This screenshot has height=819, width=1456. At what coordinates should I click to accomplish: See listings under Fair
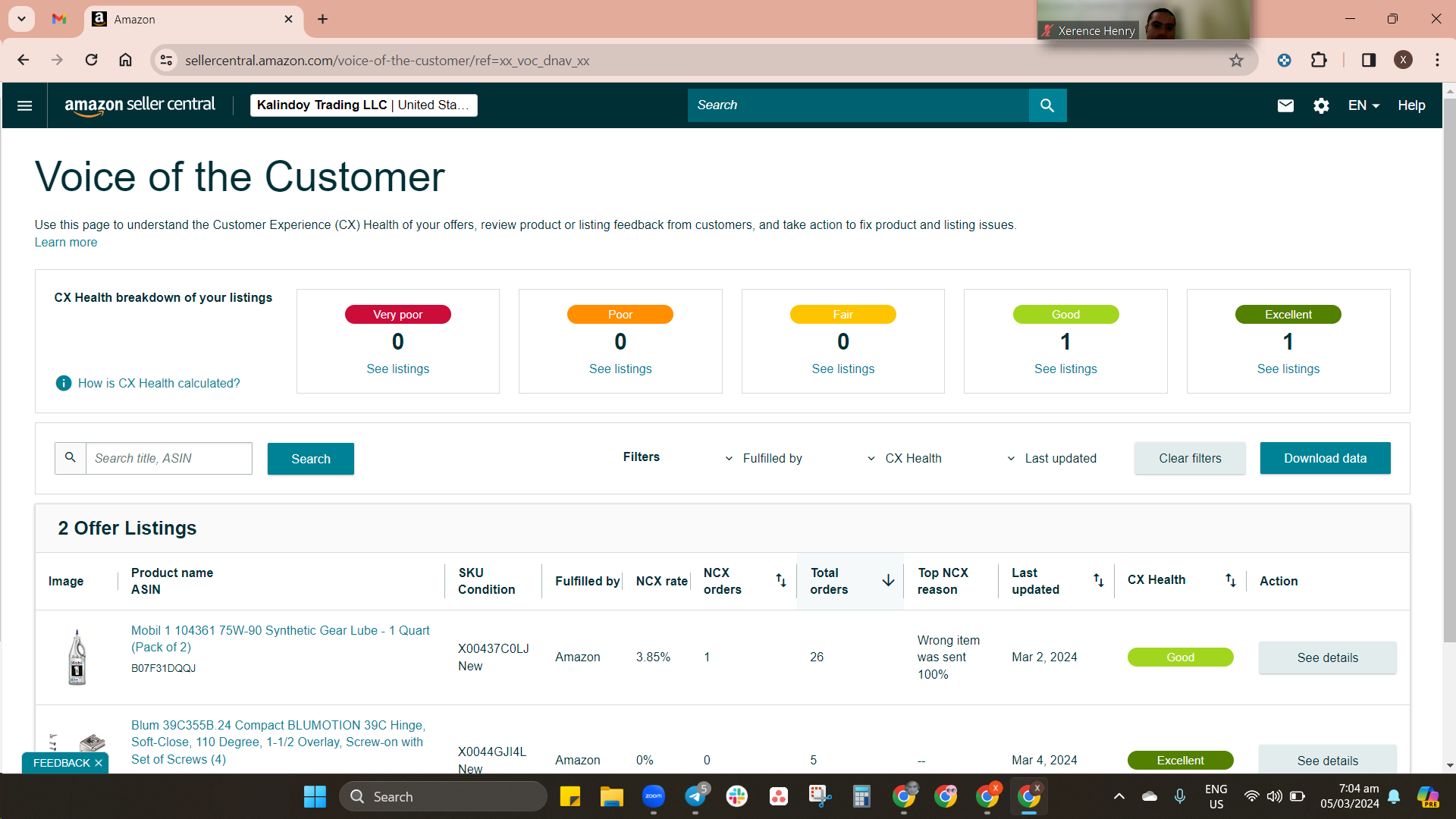click(x=843, y=369)
